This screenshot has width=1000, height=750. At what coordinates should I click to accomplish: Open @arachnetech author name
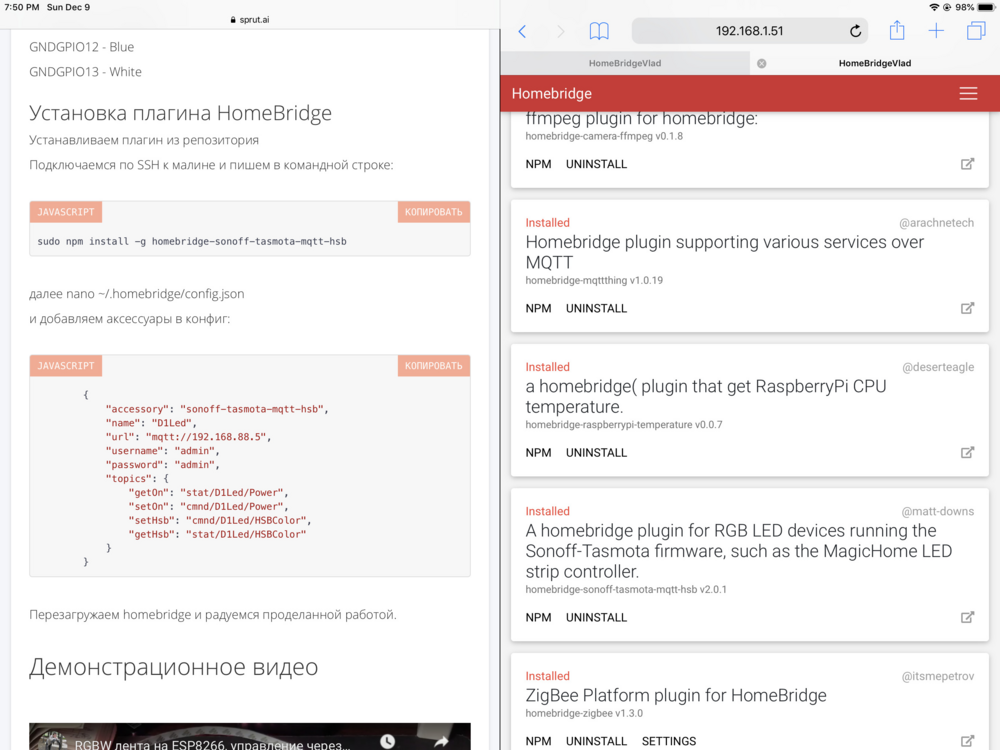pyautogui.click(x=936, y=223)
